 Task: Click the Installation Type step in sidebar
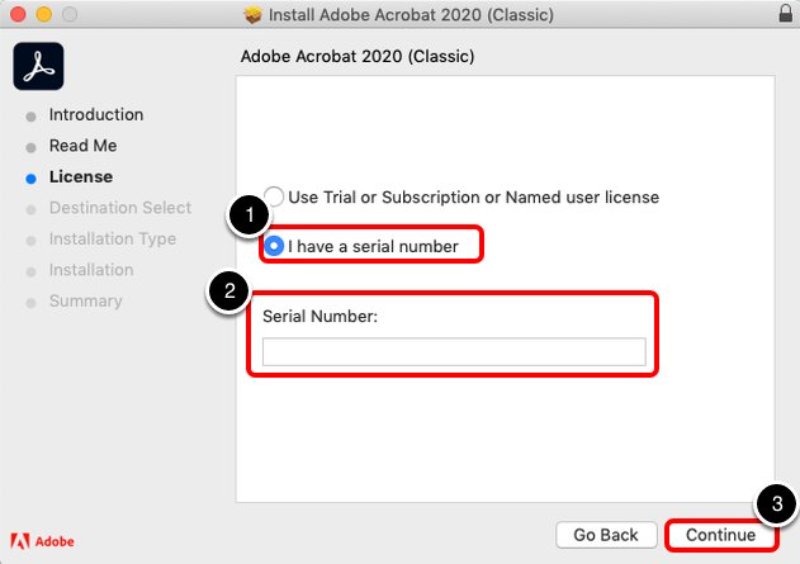(112, 239)
